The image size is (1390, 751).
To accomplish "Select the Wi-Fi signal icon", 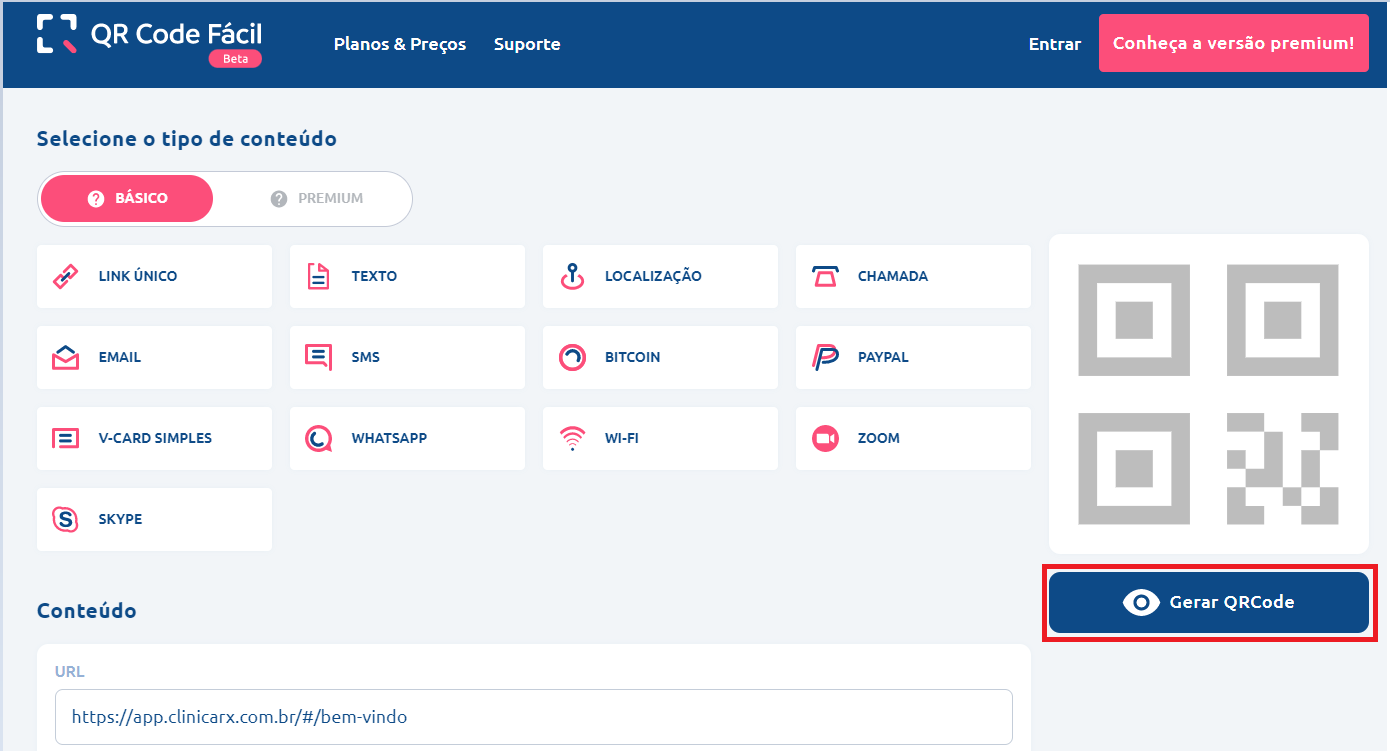I will click(x=571, y=439).
